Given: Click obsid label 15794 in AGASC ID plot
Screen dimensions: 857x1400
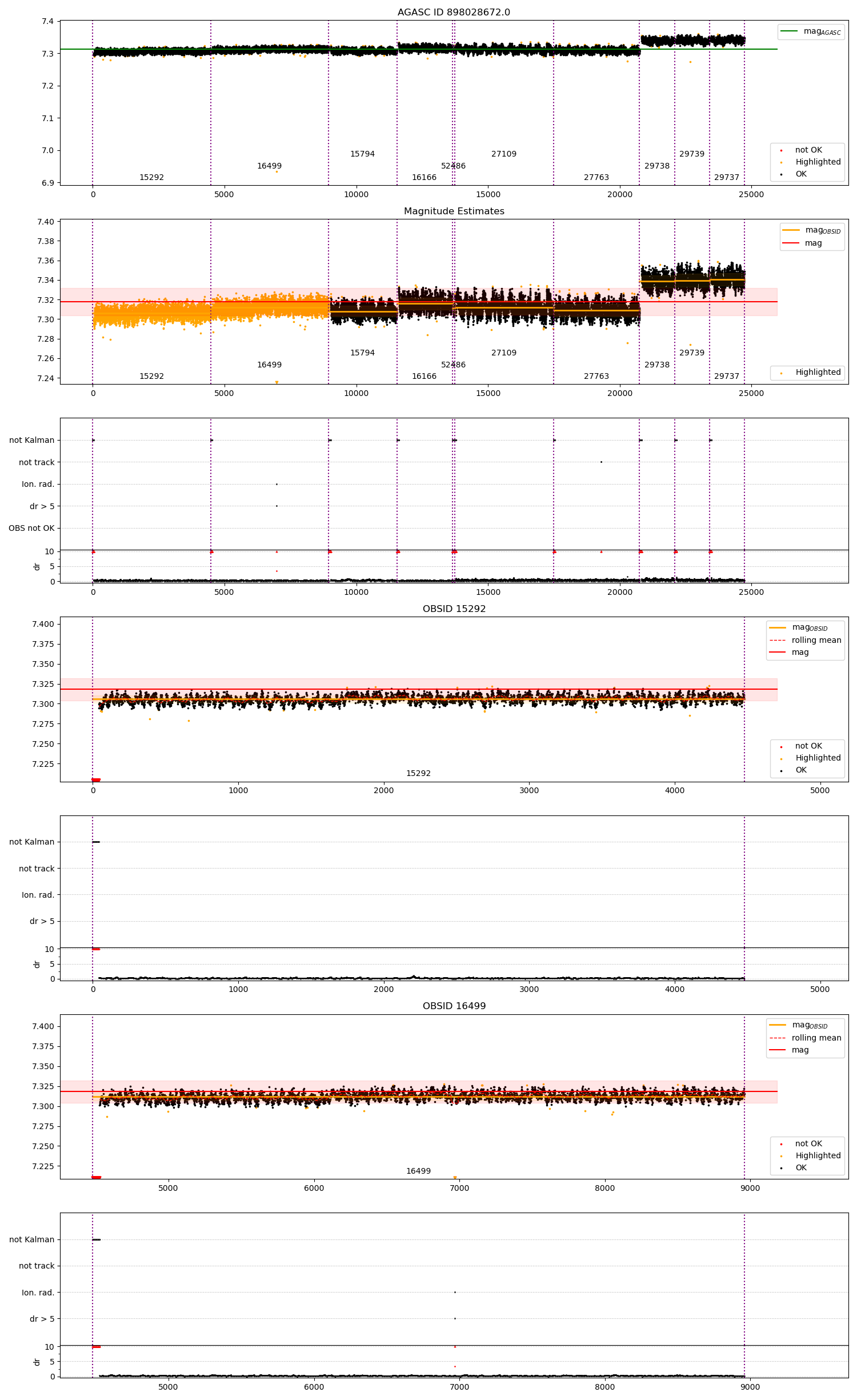Looking at the screenshot, I should pyautogui.click(x=362, y=154).
